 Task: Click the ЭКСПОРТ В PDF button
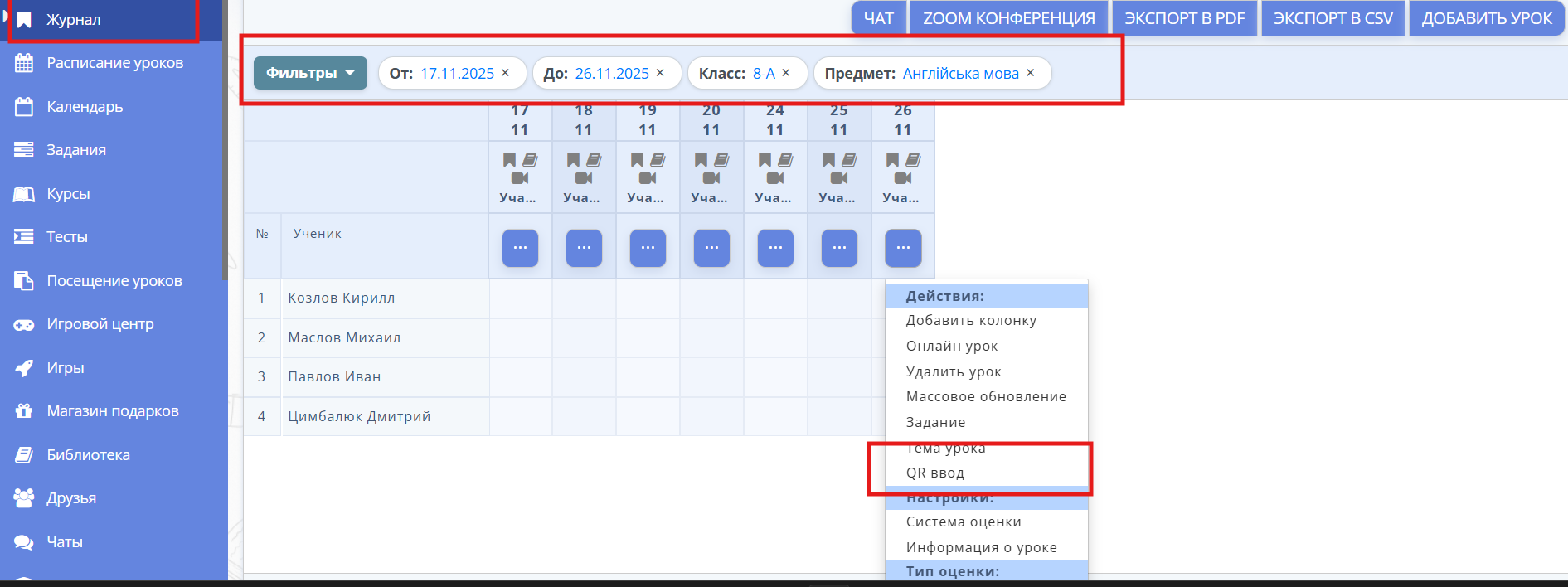pos(1184,18)
